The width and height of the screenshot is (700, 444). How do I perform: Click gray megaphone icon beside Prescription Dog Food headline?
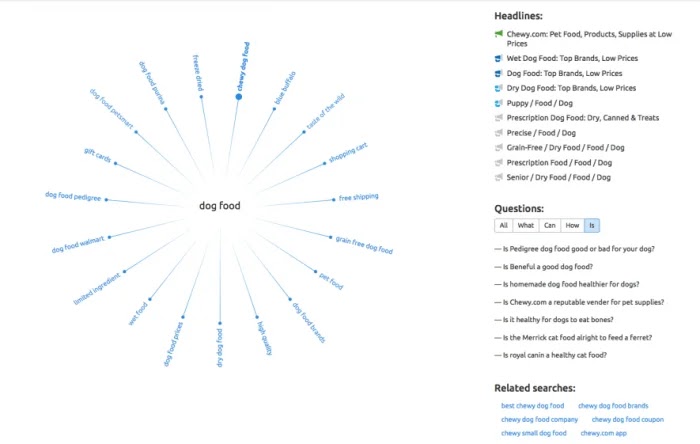pos(499,118)
